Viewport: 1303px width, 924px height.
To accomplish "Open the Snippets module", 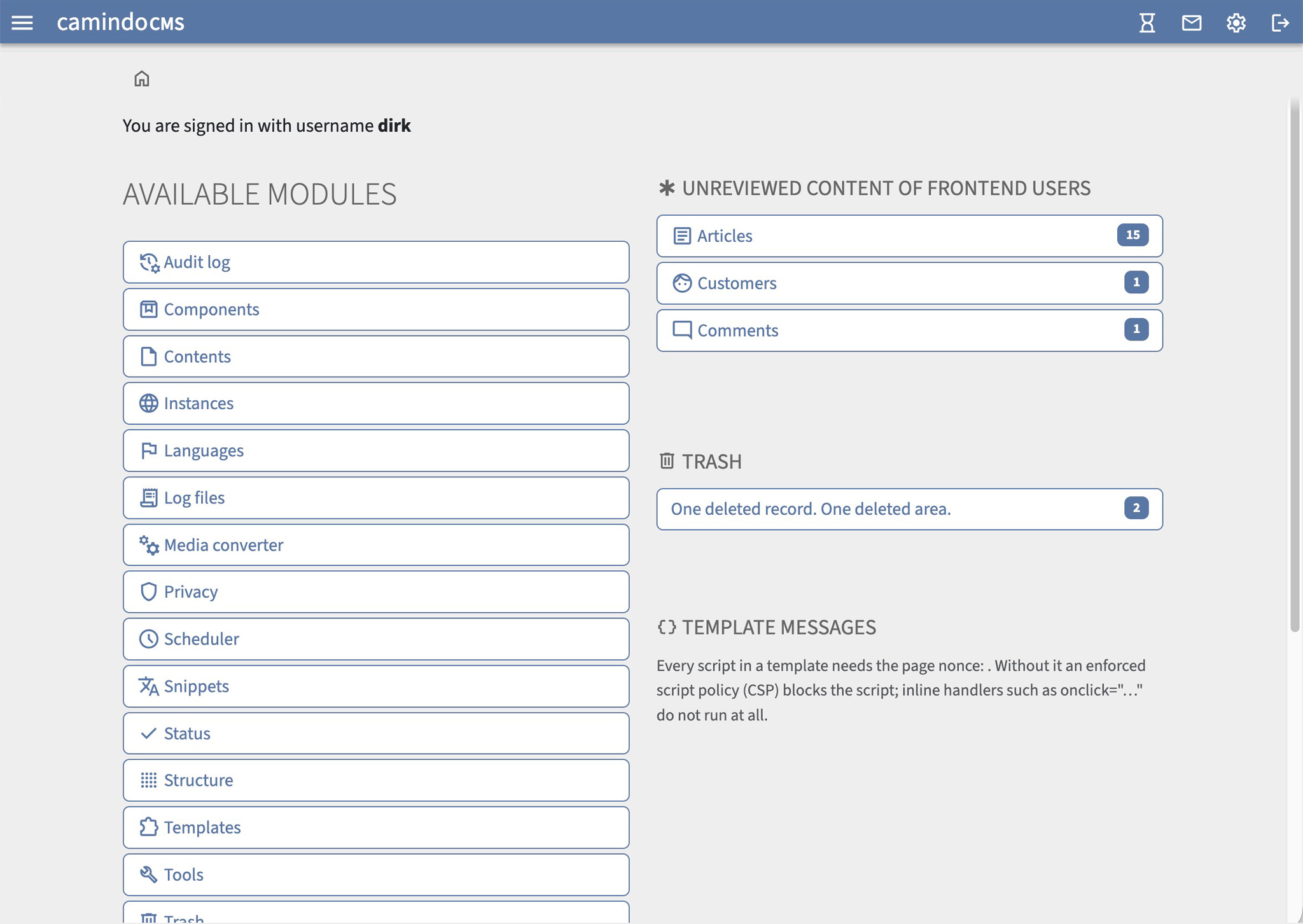I will click(x=376, y=686).
